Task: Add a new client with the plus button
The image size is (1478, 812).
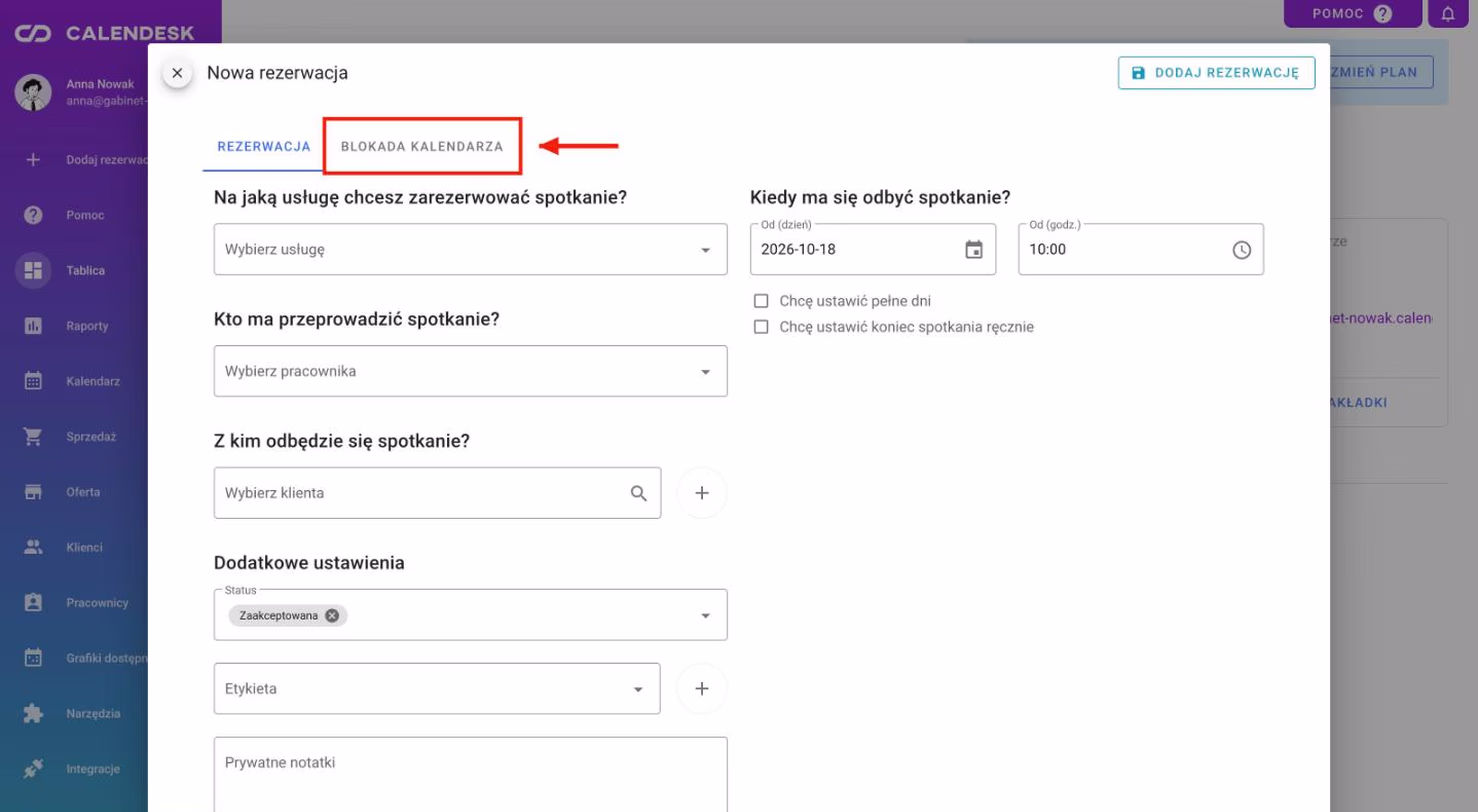Action: [702, 493]
